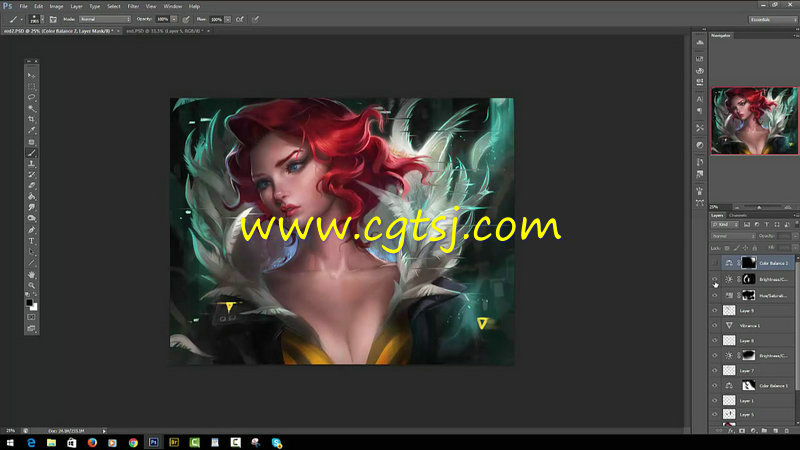This screenshot has height=450, width=800.
Task: Select the Rectangular Marquee tool
Action: point(32,86)
